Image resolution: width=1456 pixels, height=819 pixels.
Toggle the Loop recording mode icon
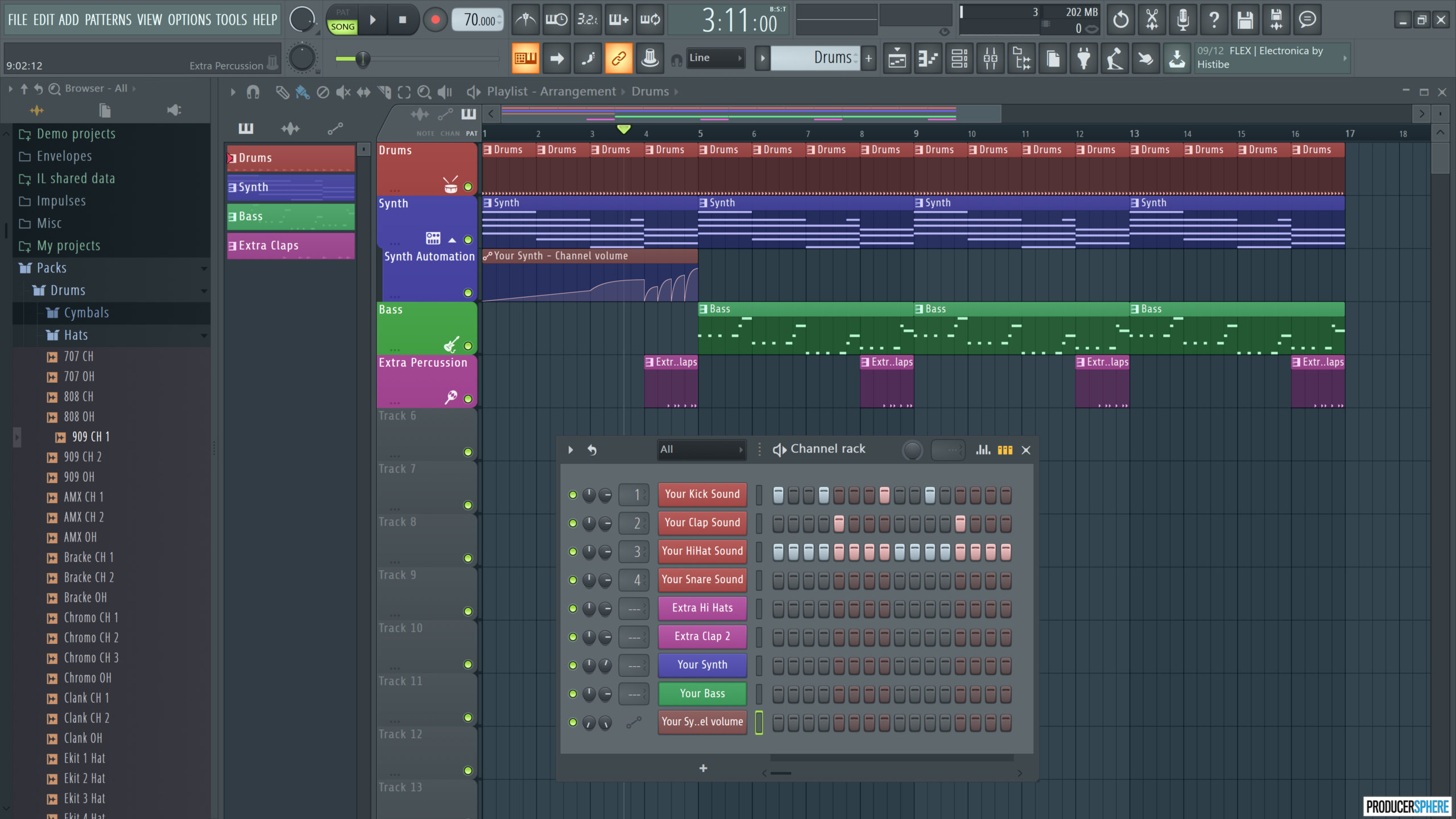pyautogui.click(x=650, y=19)
